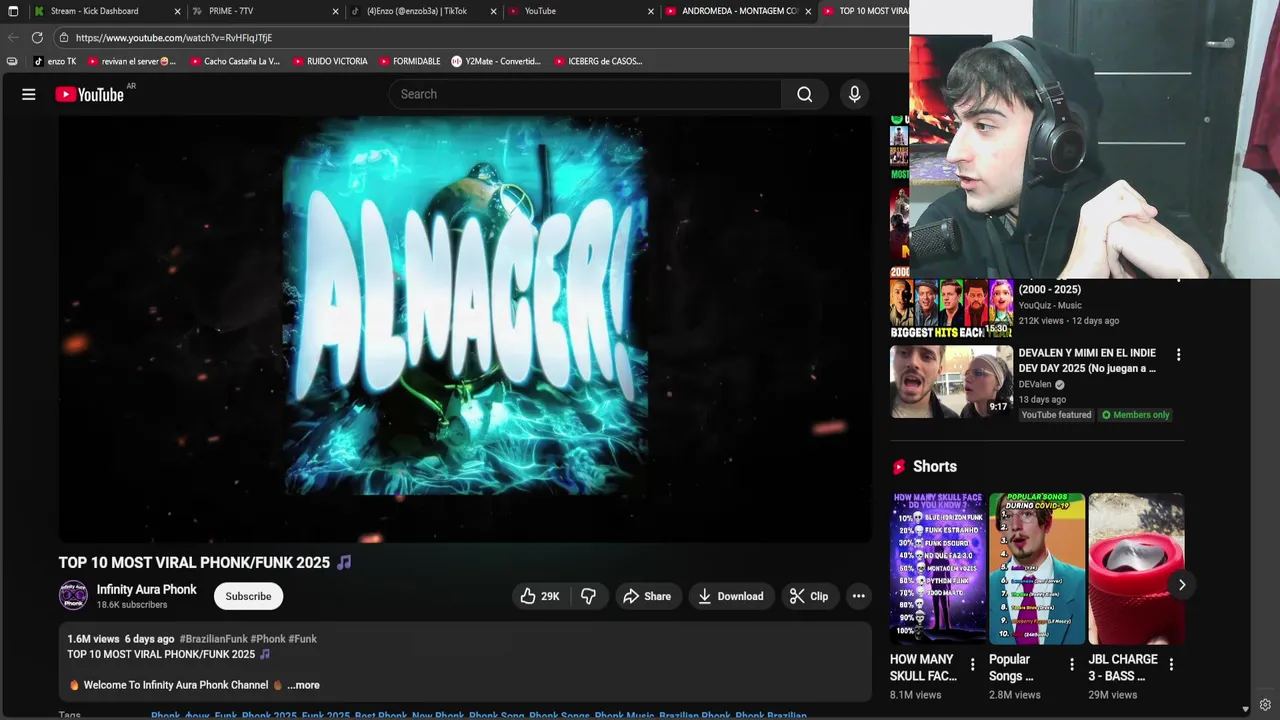
Task: Open DEVALEN Y MIMI video thumbnail
Action: pyautogui.click(x=951, y=381)
